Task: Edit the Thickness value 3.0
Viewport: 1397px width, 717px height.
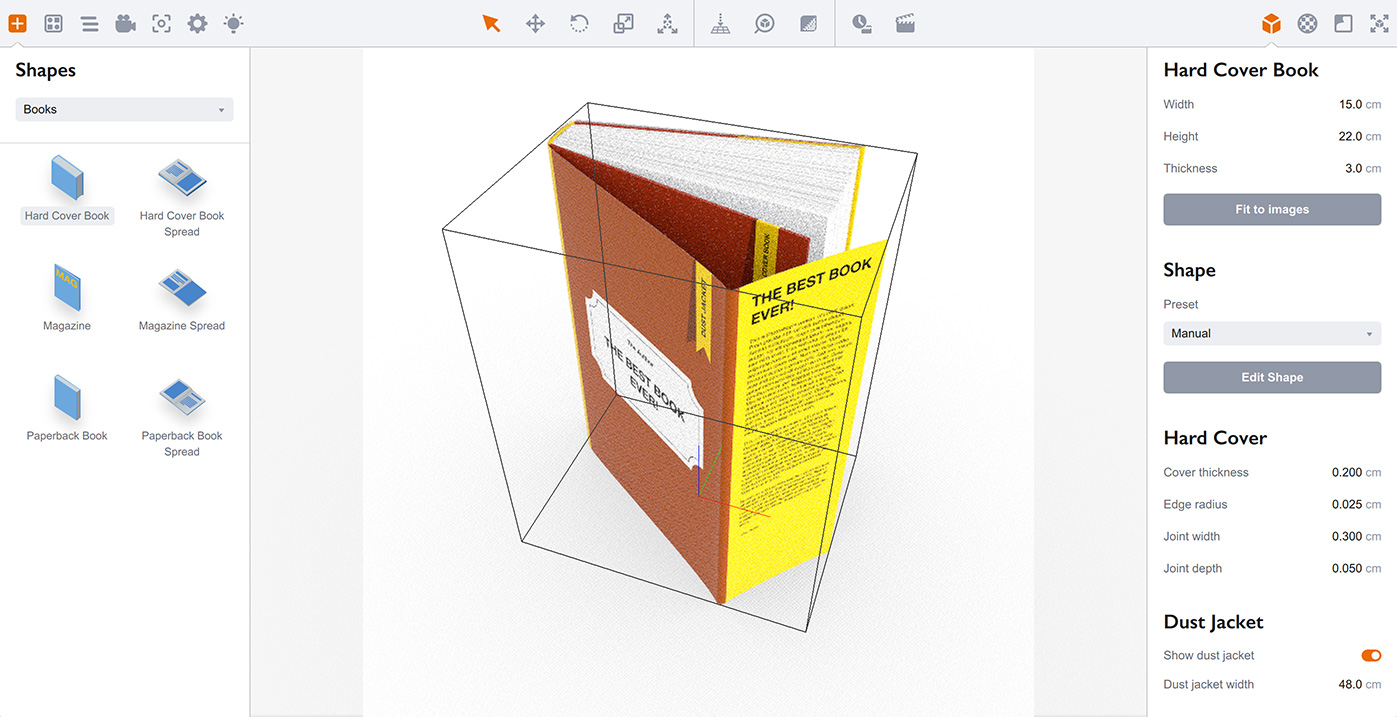Action: [x=1353, y=169]
